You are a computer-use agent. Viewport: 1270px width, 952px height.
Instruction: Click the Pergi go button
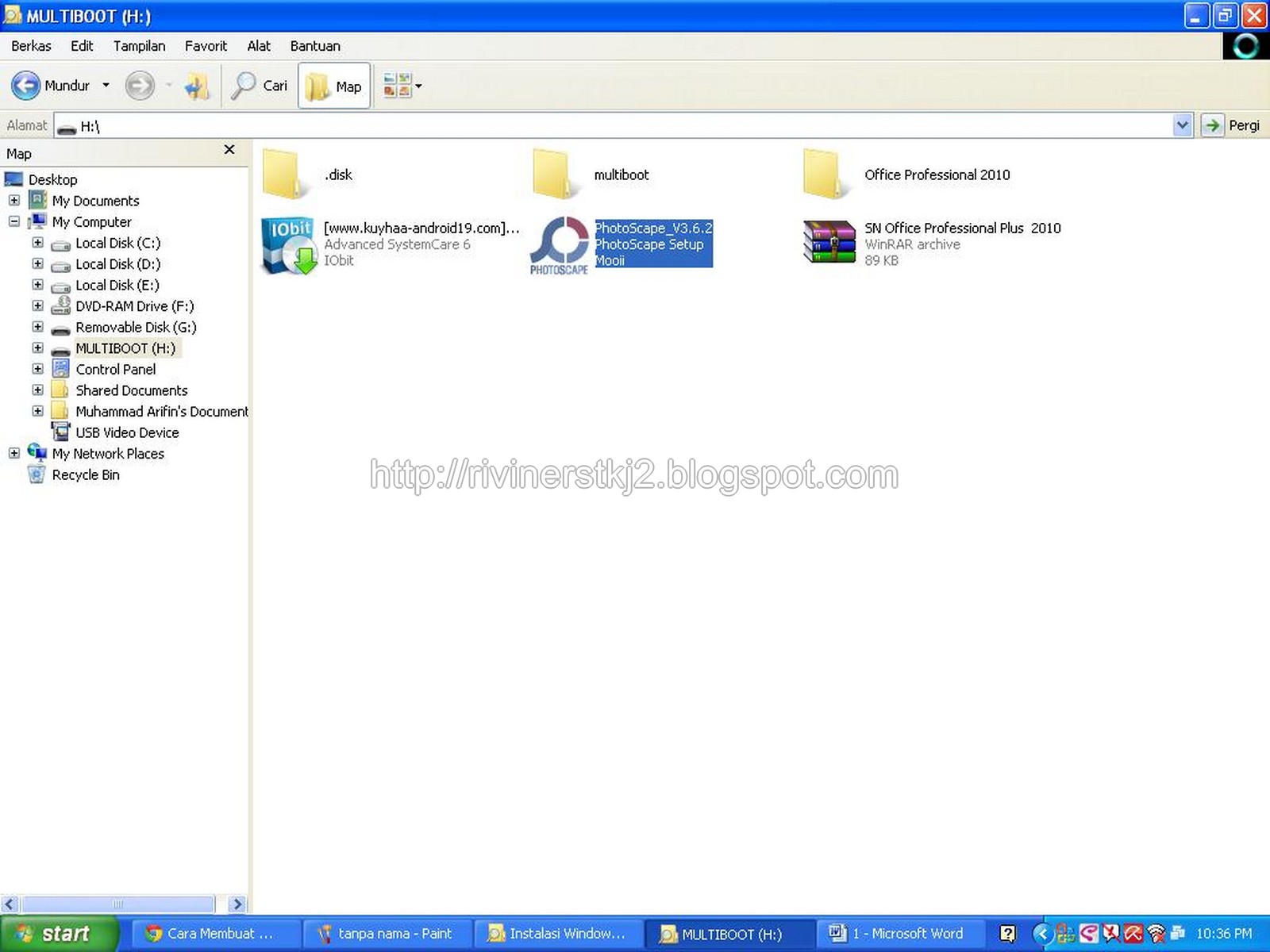pyautogui.click(x=1231, y=125)
